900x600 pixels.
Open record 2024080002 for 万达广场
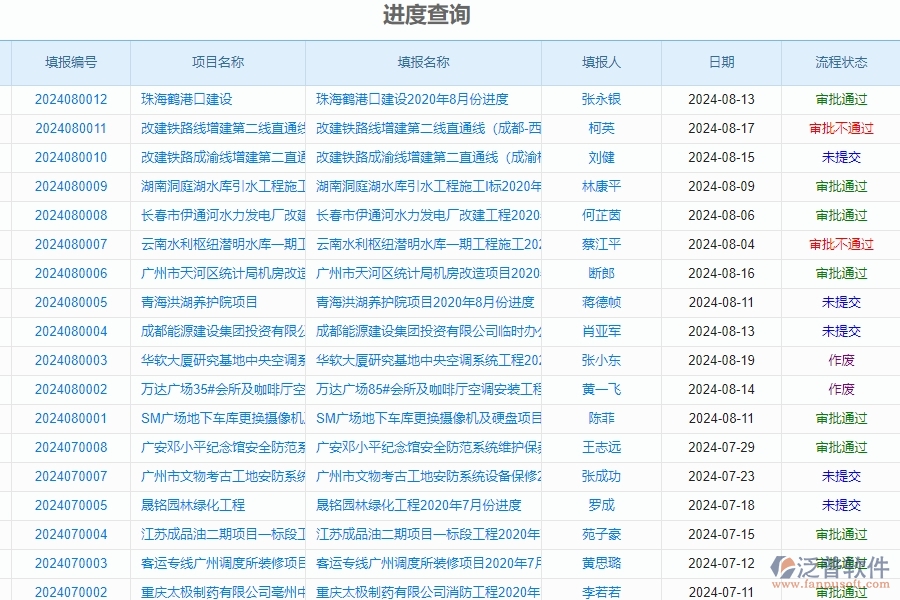click(x=67, y=389)
